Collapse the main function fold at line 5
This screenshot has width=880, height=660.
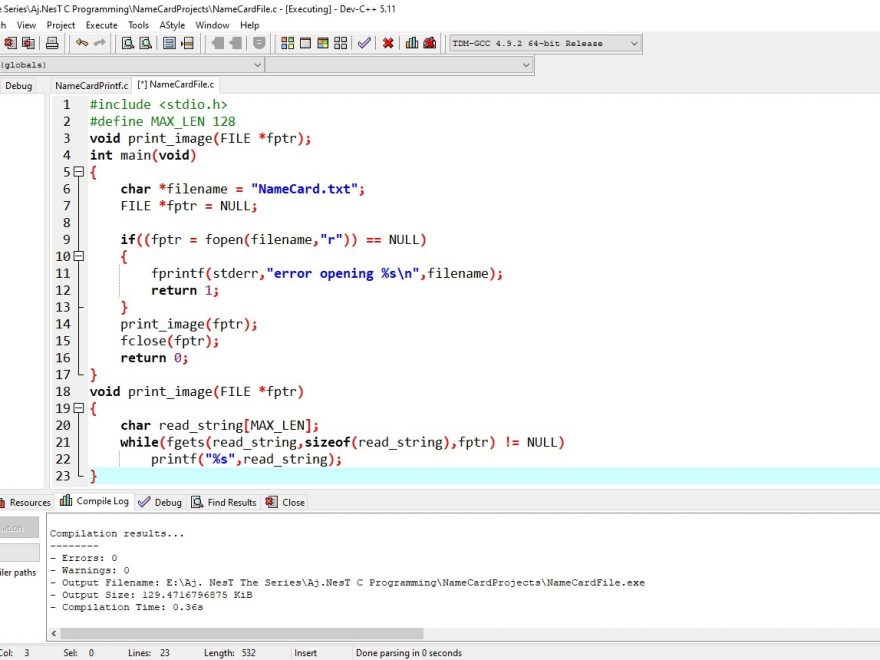point(80,172)
